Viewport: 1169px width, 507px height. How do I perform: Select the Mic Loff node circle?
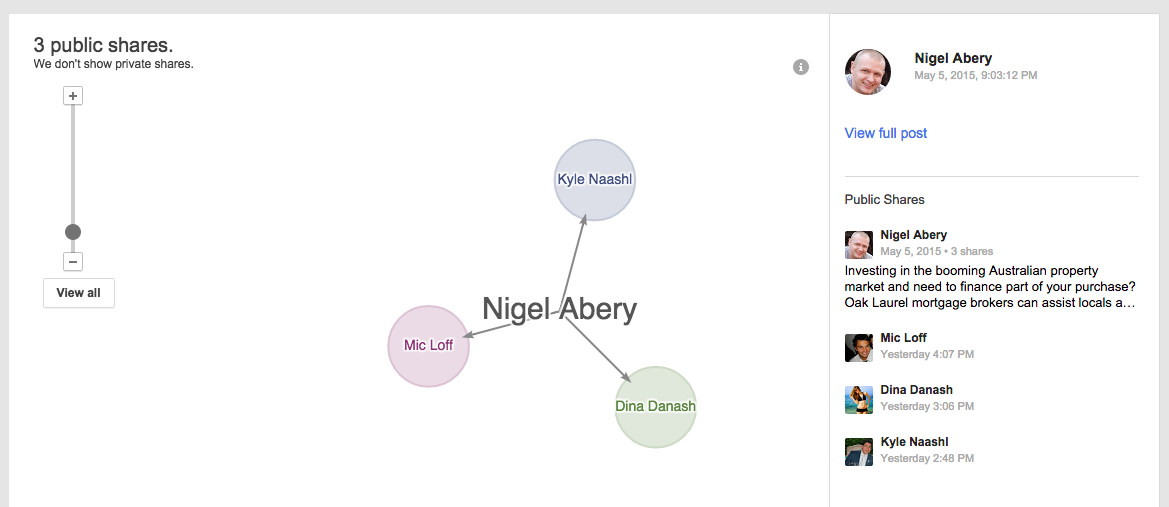428,345
